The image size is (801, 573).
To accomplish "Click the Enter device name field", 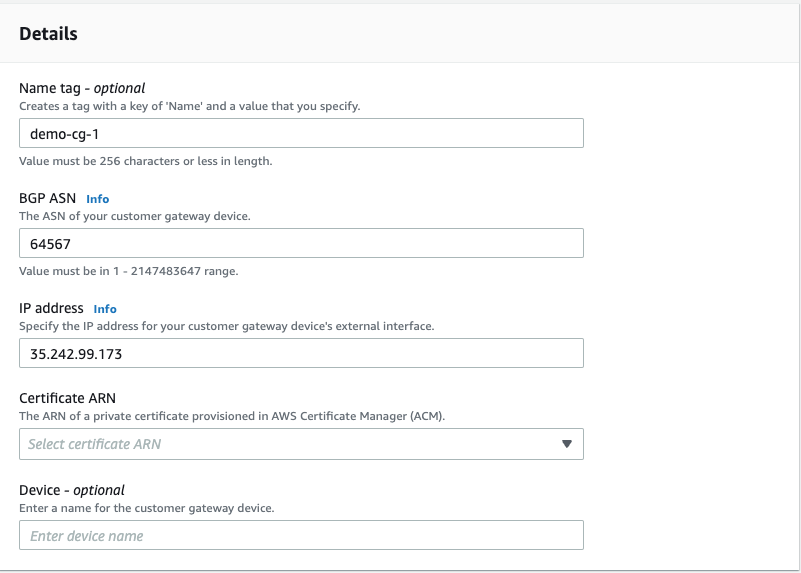I will pyautogui.click(x=301, y=535).
